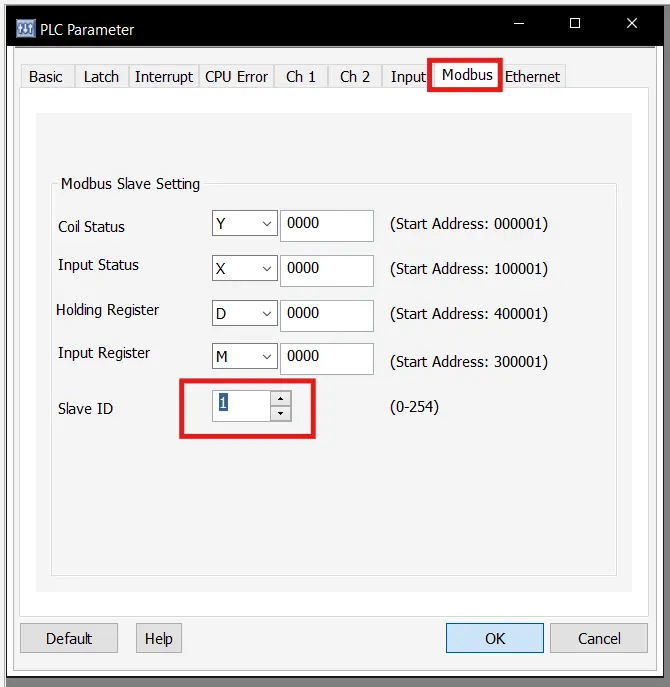Open Holding Register device dropdown showing D
This screenshot has width=670, height=687.
[245, 313]
